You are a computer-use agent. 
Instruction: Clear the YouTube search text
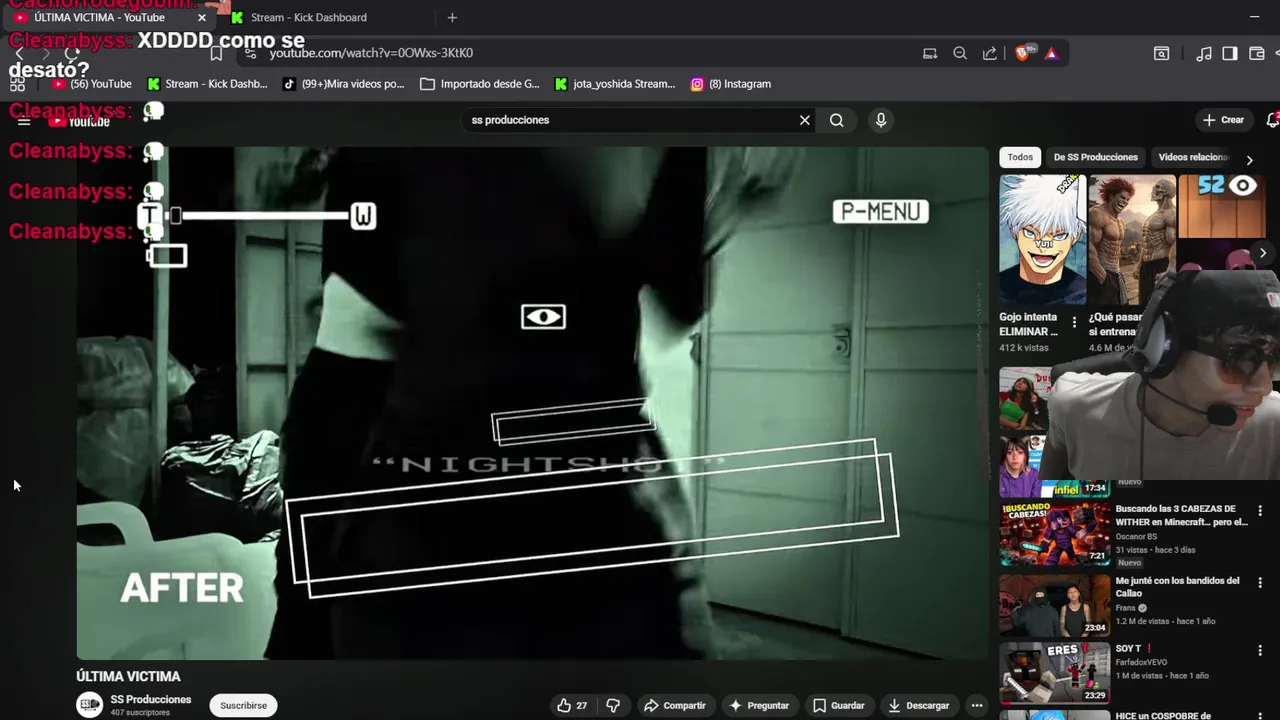coord(804,120)
